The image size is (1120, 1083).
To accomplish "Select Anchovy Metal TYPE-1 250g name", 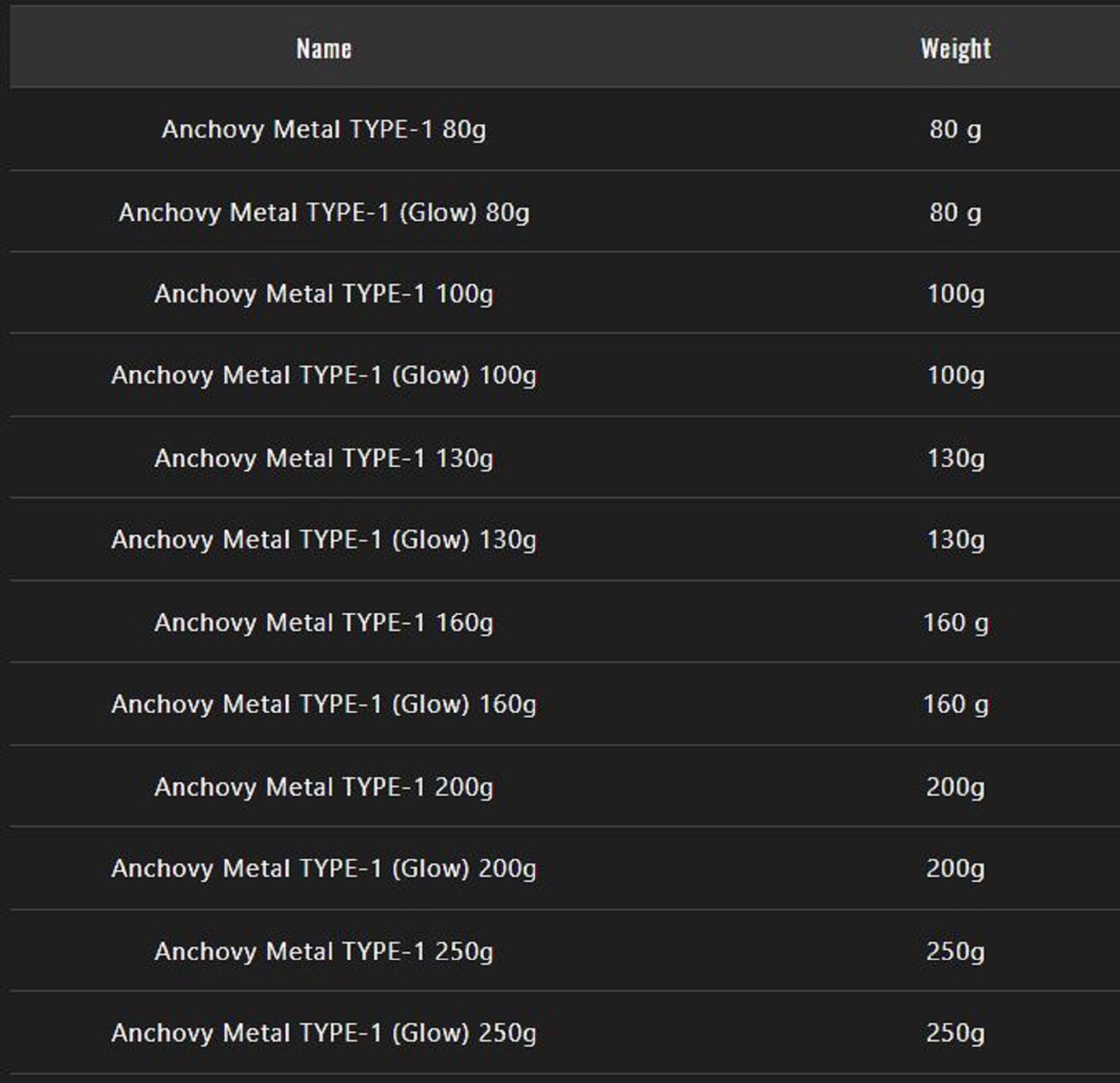I will (x=324, y=951).
